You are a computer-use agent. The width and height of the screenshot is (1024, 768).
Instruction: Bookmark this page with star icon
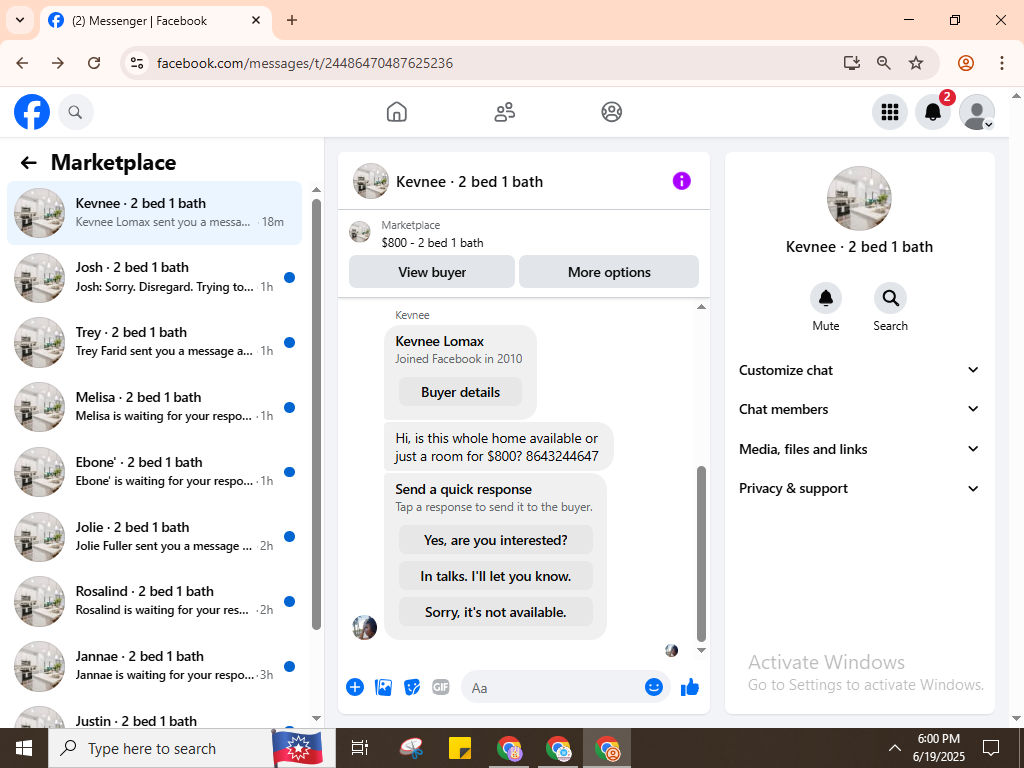[916, 63]
